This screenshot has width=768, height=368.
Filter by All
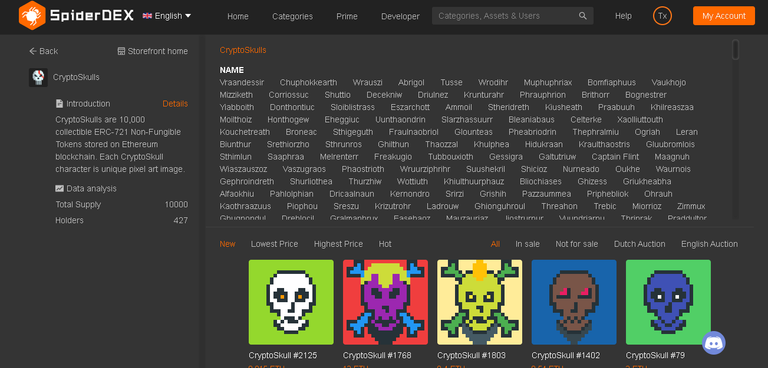495,244
